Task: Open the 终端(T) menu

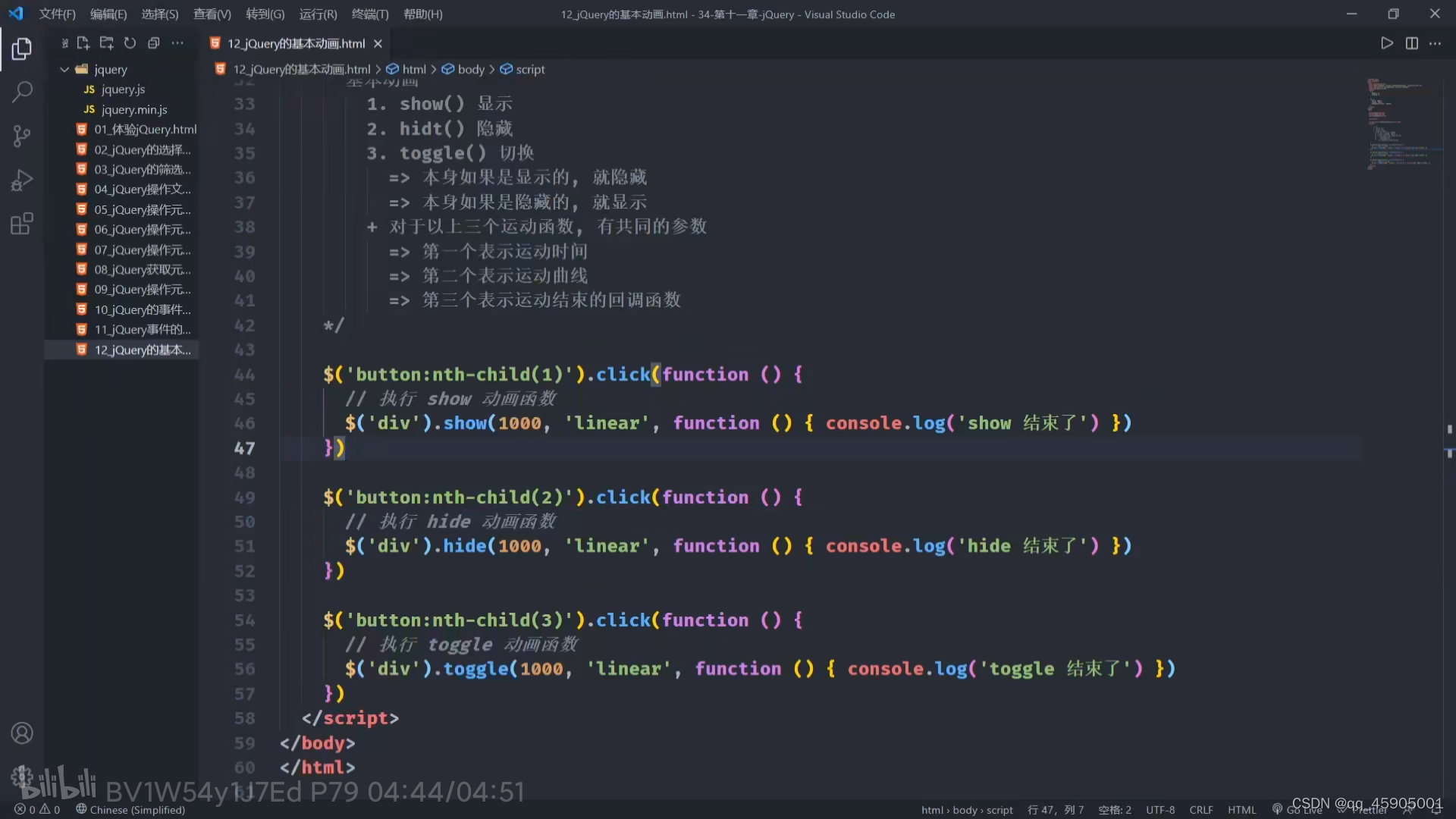Action: [x=370, y=14]
